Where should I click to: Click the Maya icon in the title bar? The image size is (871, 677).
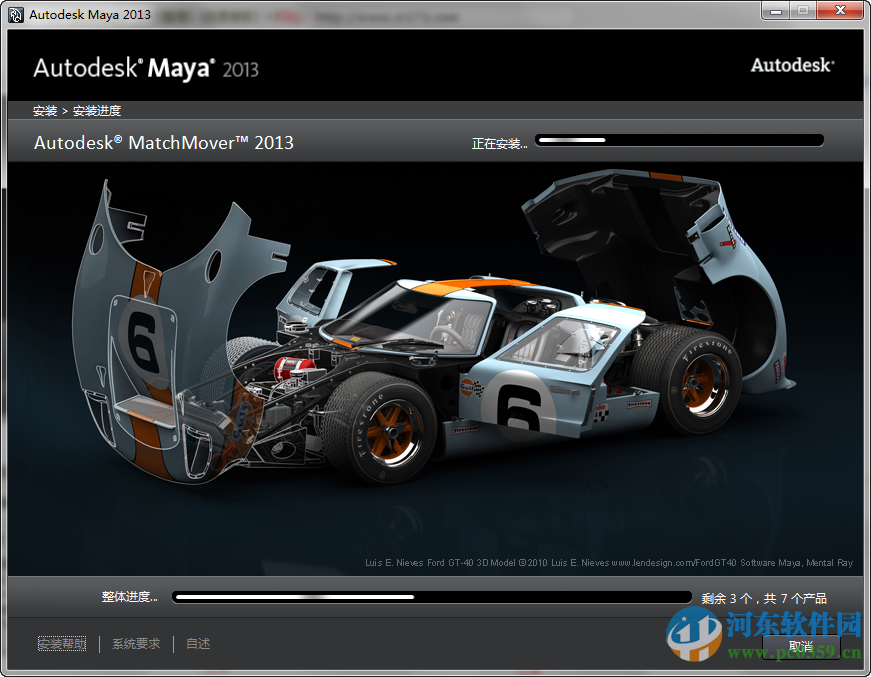coord(16,14)
